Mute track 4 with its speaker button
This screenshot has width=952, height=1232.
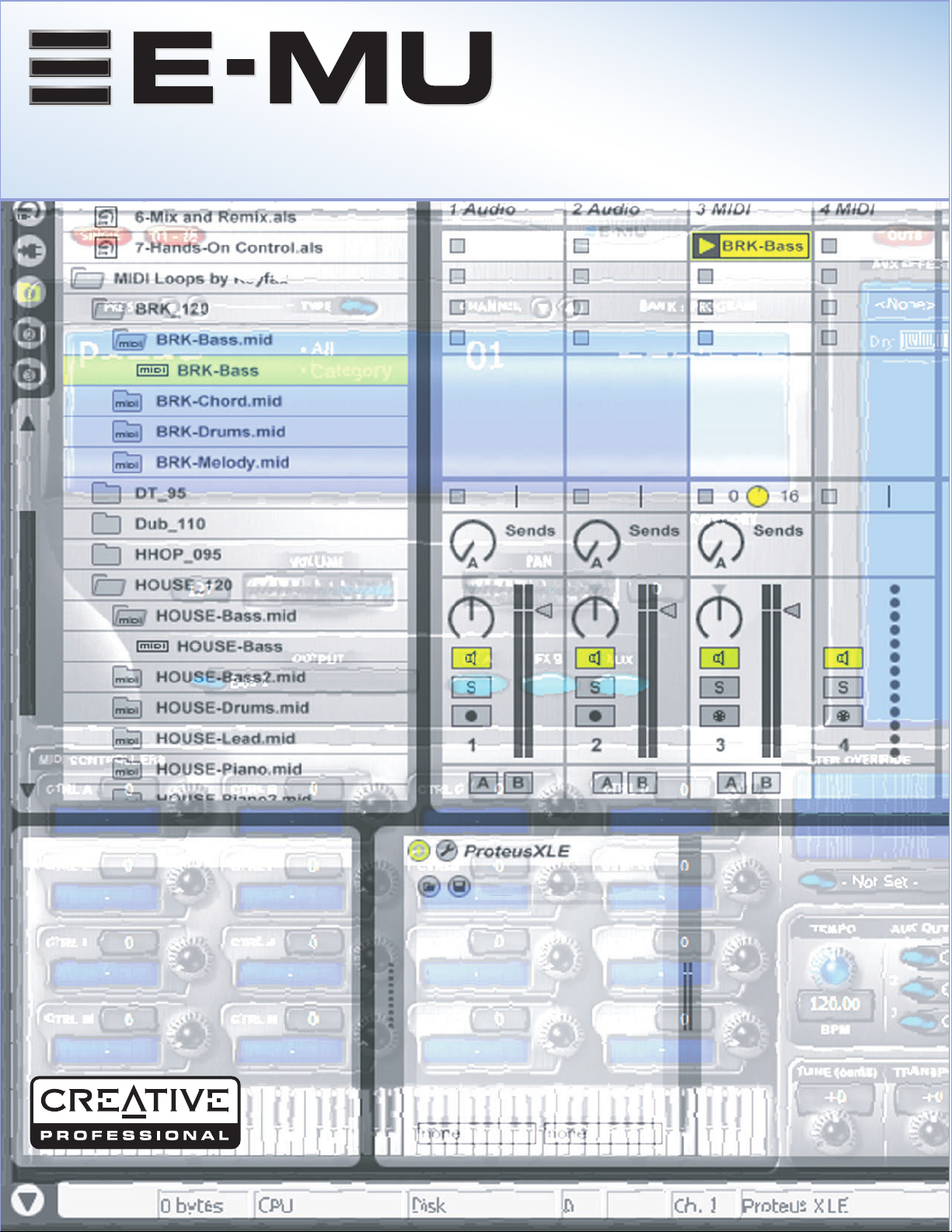click(x=842, y=658)
